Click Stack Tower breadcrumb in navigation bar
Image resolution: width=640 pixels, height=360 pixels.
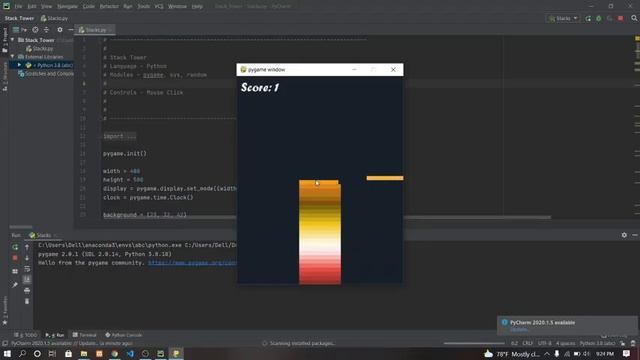19,18
